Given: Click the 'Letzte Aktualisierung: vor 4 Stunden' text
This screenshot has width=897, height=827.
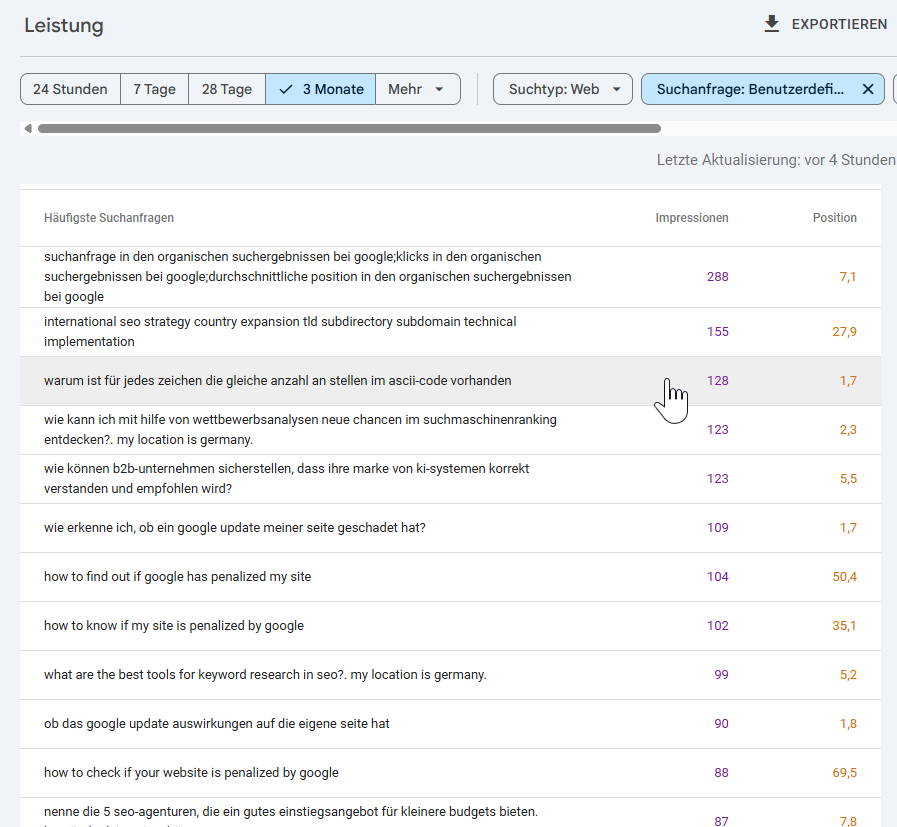Looking at the screenshot, I should 776,160.
